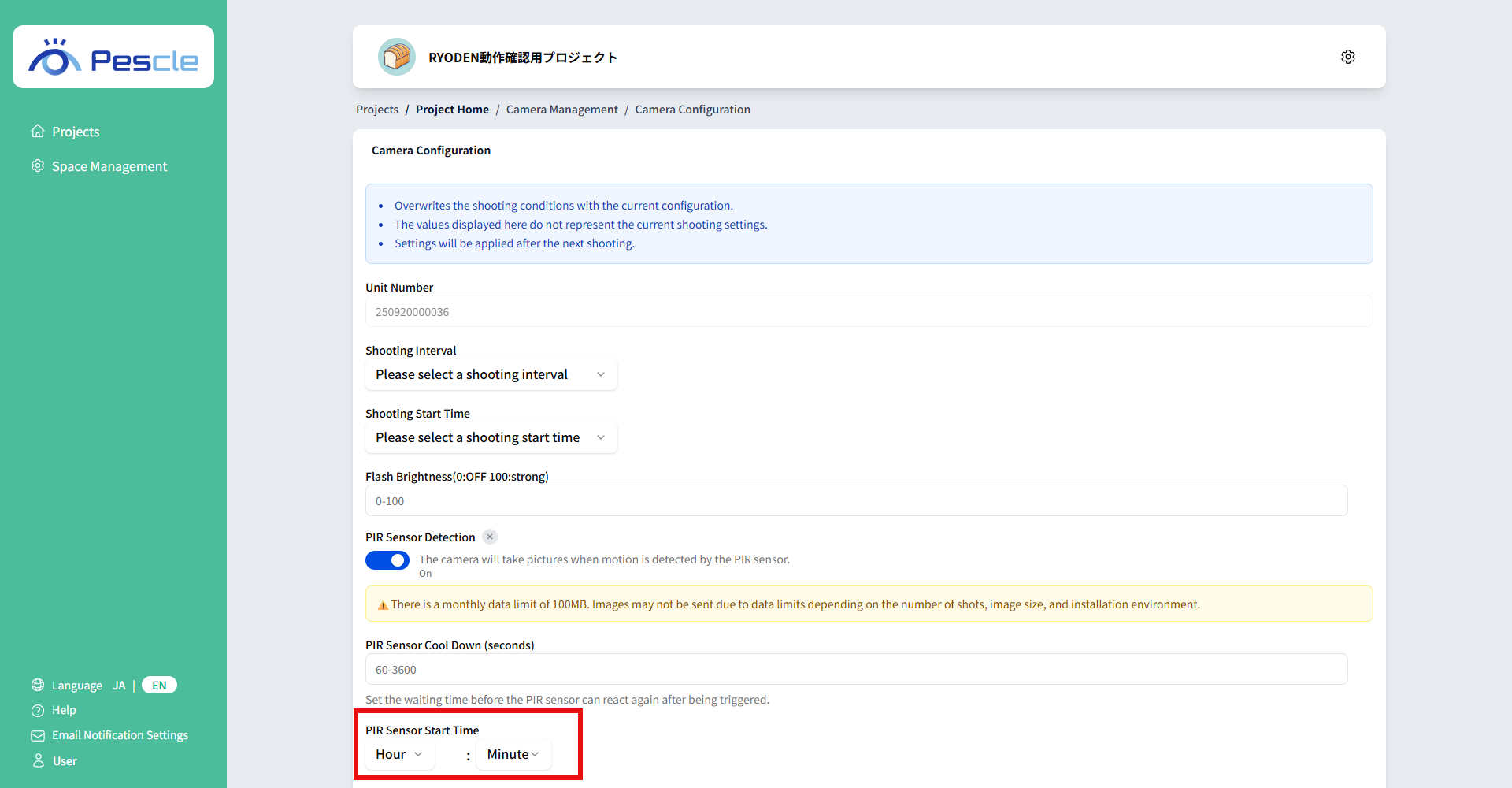Click the x icon beside PIR Sensor Detection

tap(490, 537)
